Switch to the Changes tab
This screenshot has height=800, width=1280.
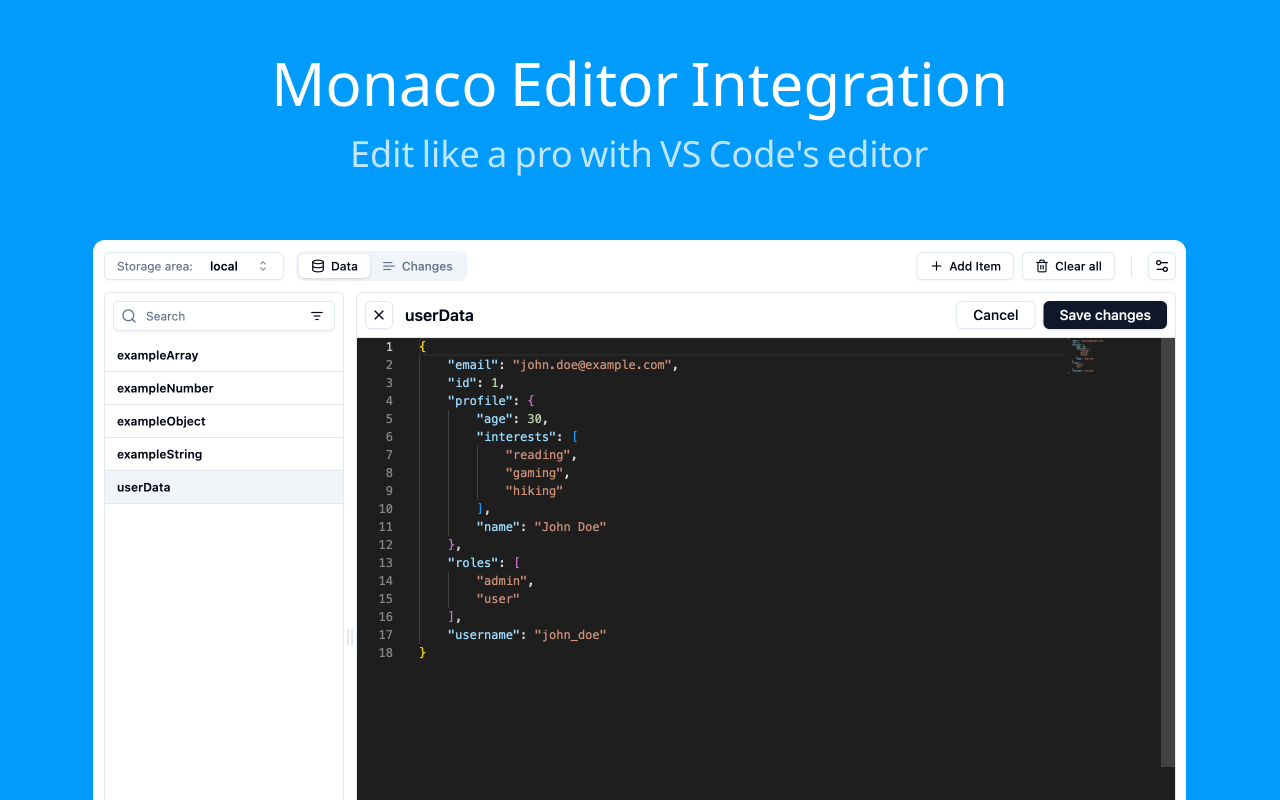click(x=417, y=266)
